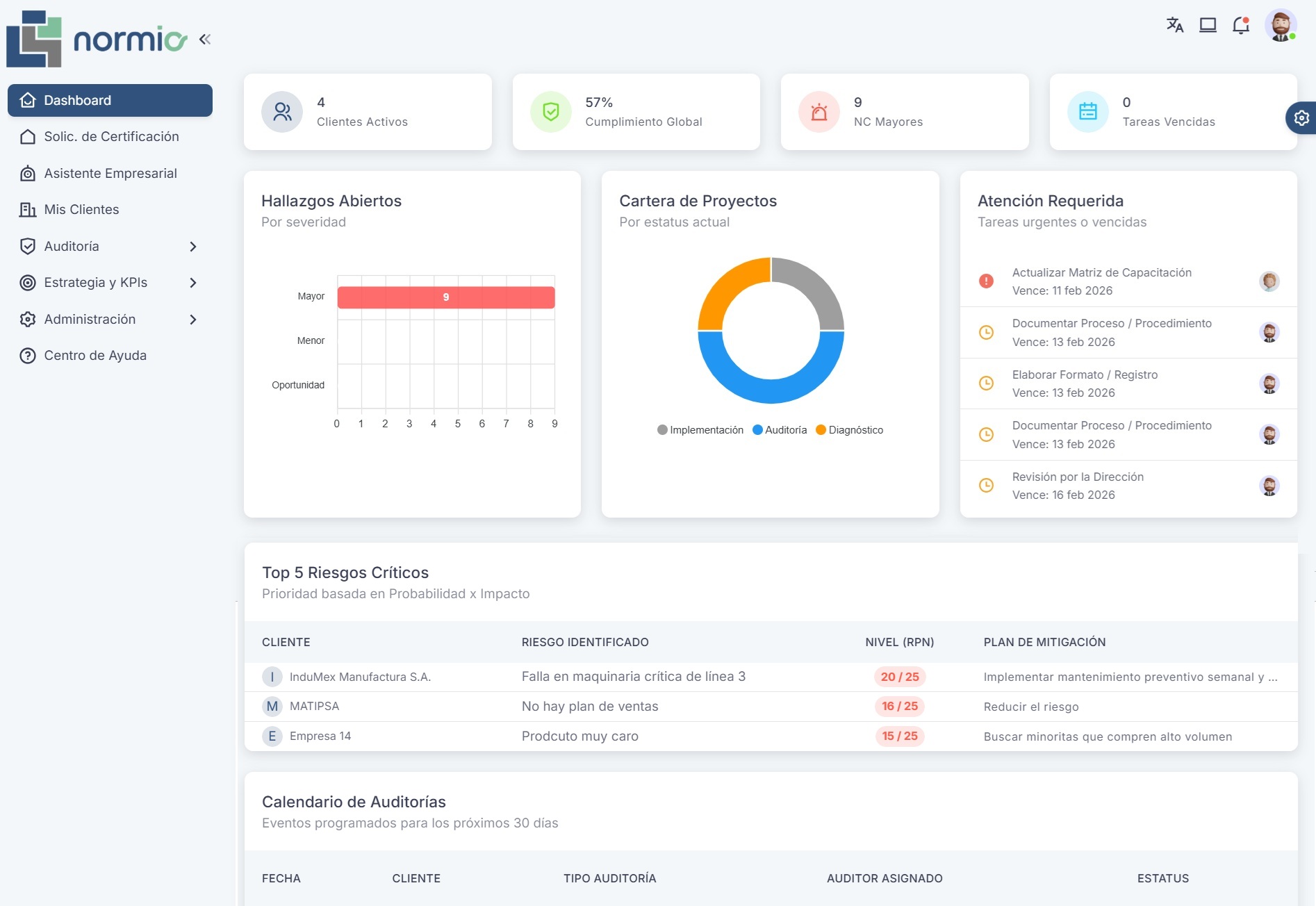
Task: Click the Cumplimiento Global shield icon
Action: [550, 112]
